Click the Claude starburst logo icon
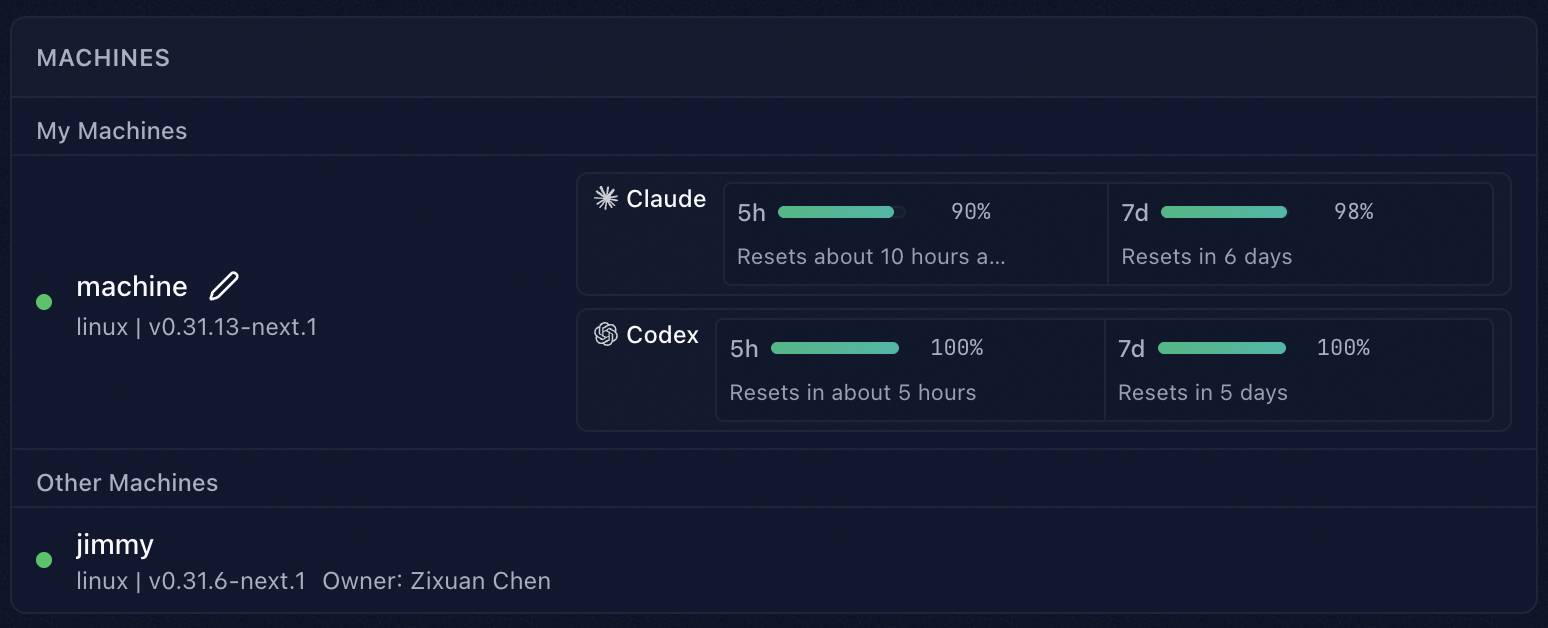Viewport: 1548px width, 628px height. [605, 198]
